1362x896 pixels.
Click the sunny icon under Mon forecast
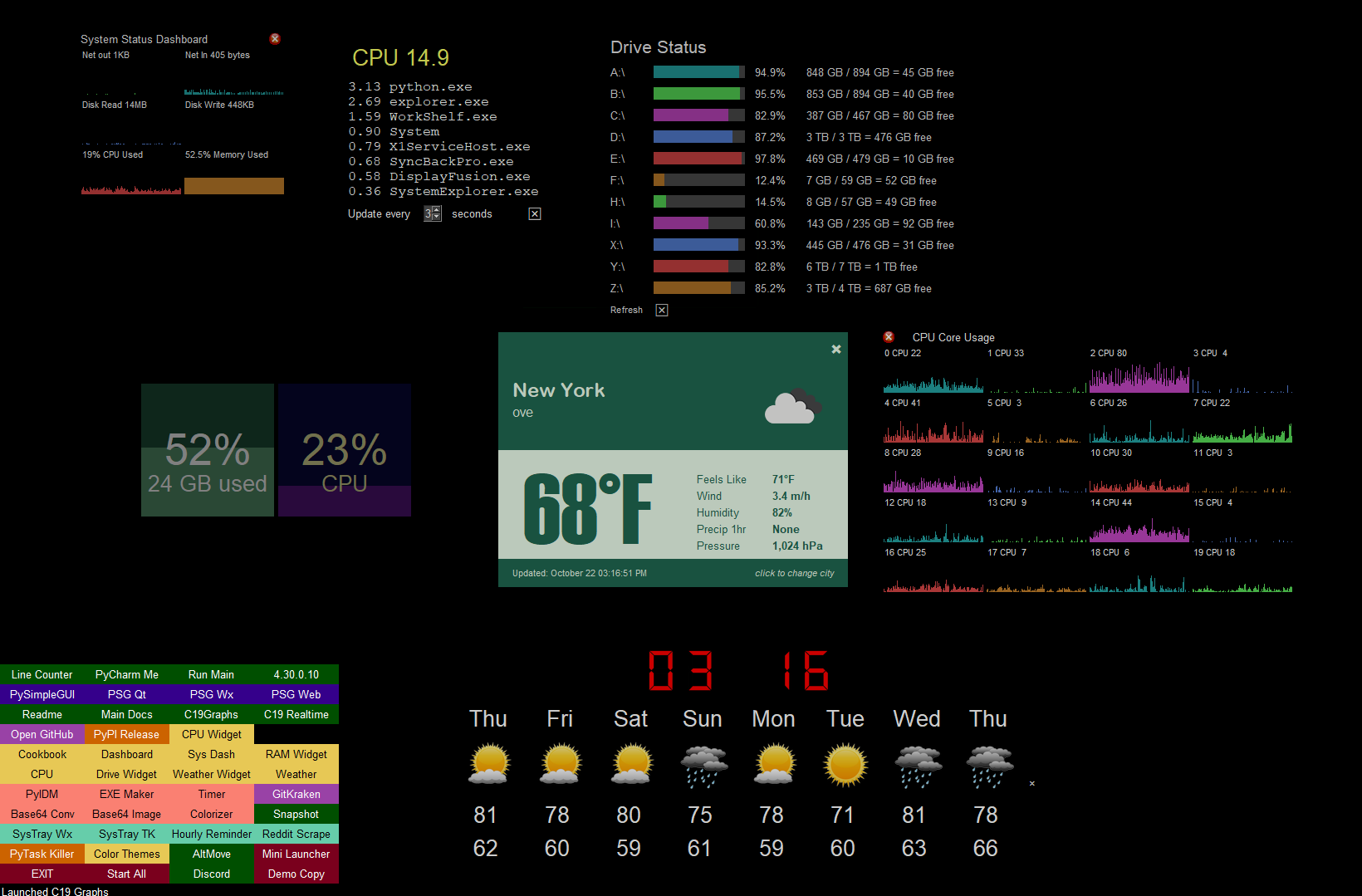coord(773,764)
